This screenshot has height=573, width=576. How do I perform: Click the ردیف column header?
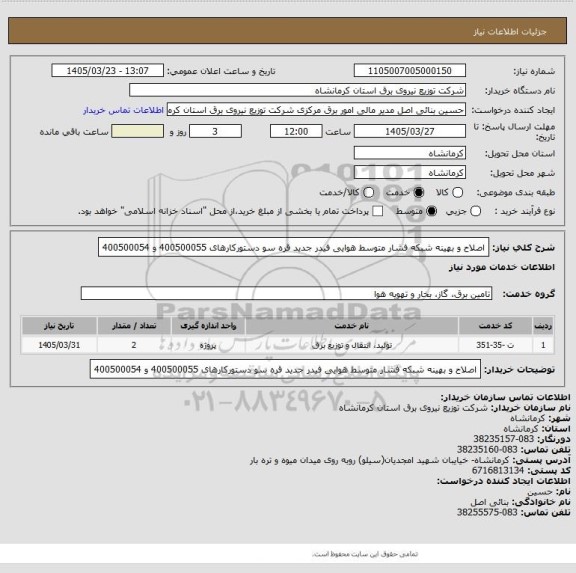(x=543, y=326)
